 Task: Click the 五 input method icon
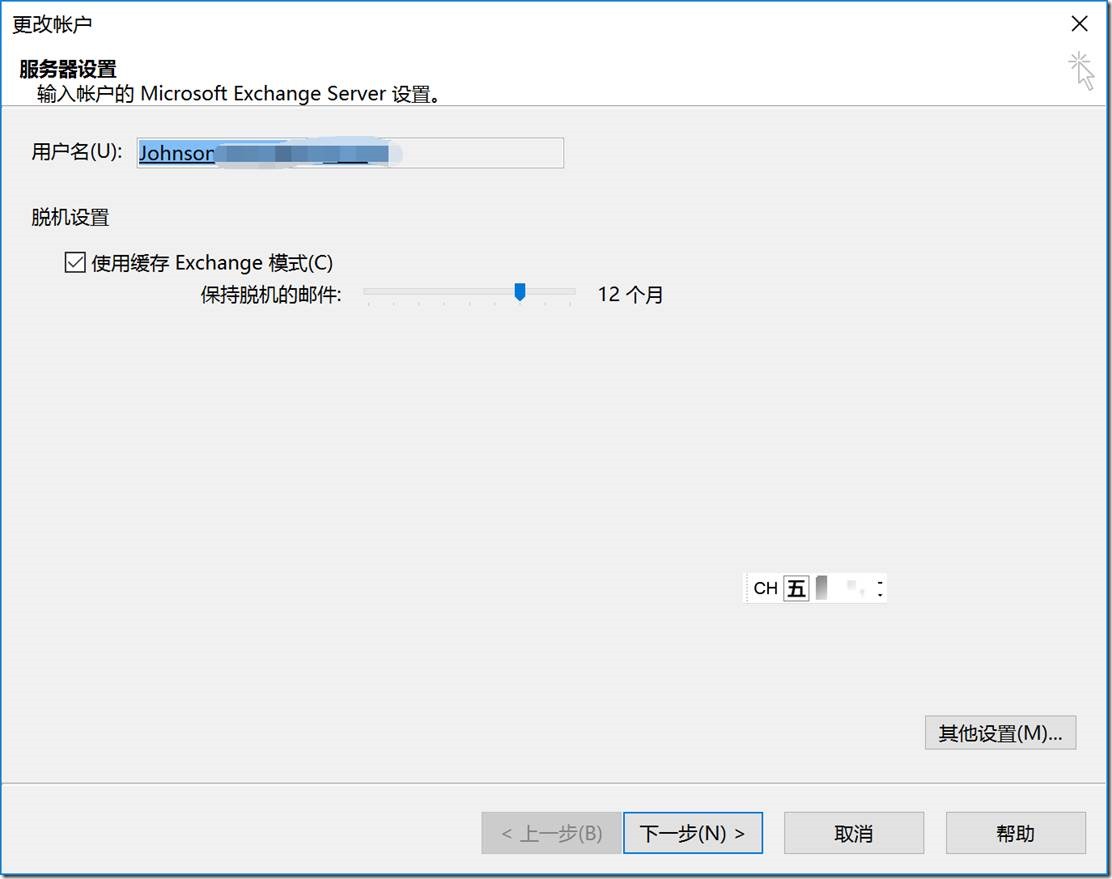[796, 588]
